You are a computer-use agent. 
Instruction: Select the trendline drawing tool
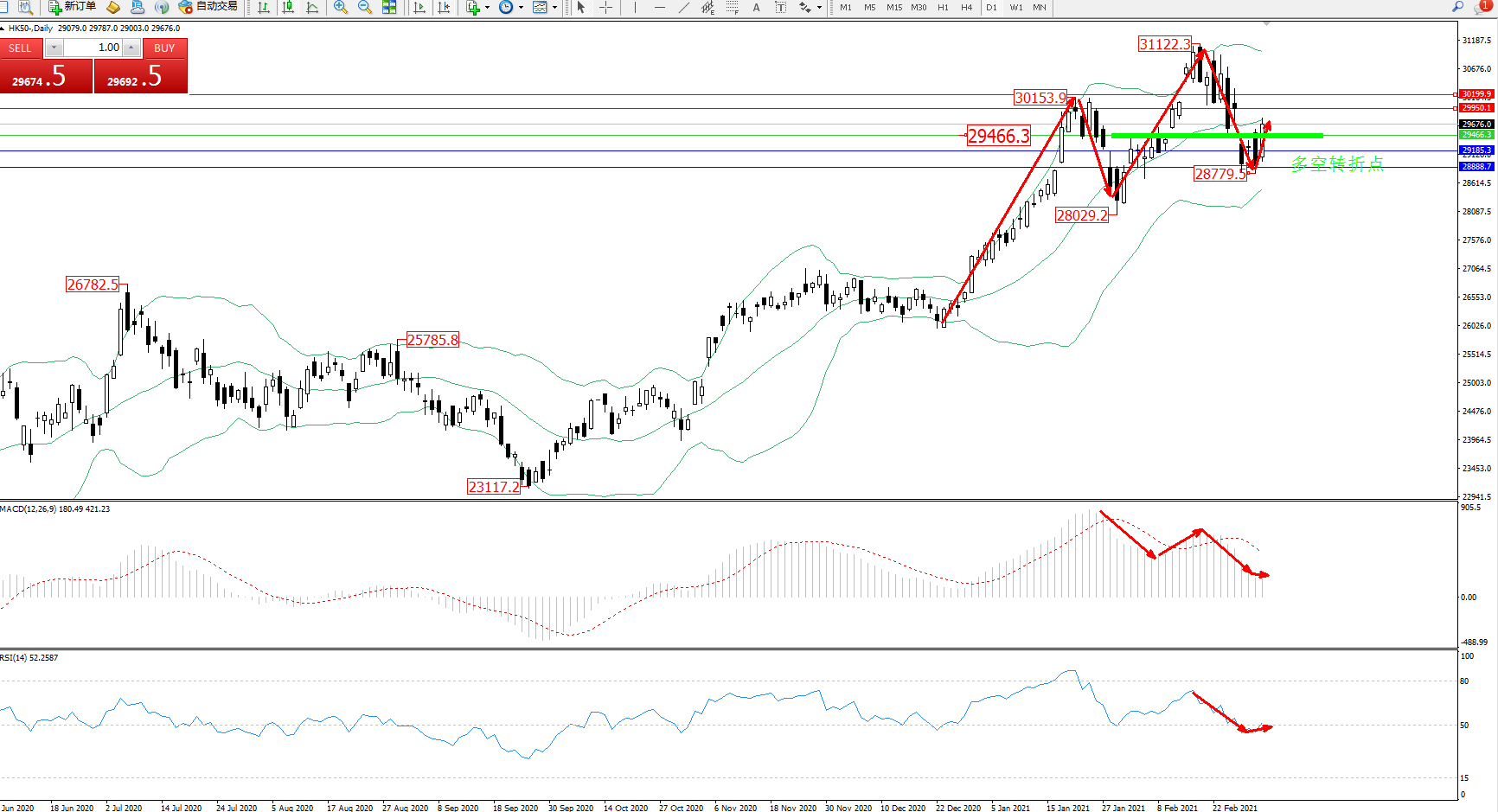pos(684,7)
